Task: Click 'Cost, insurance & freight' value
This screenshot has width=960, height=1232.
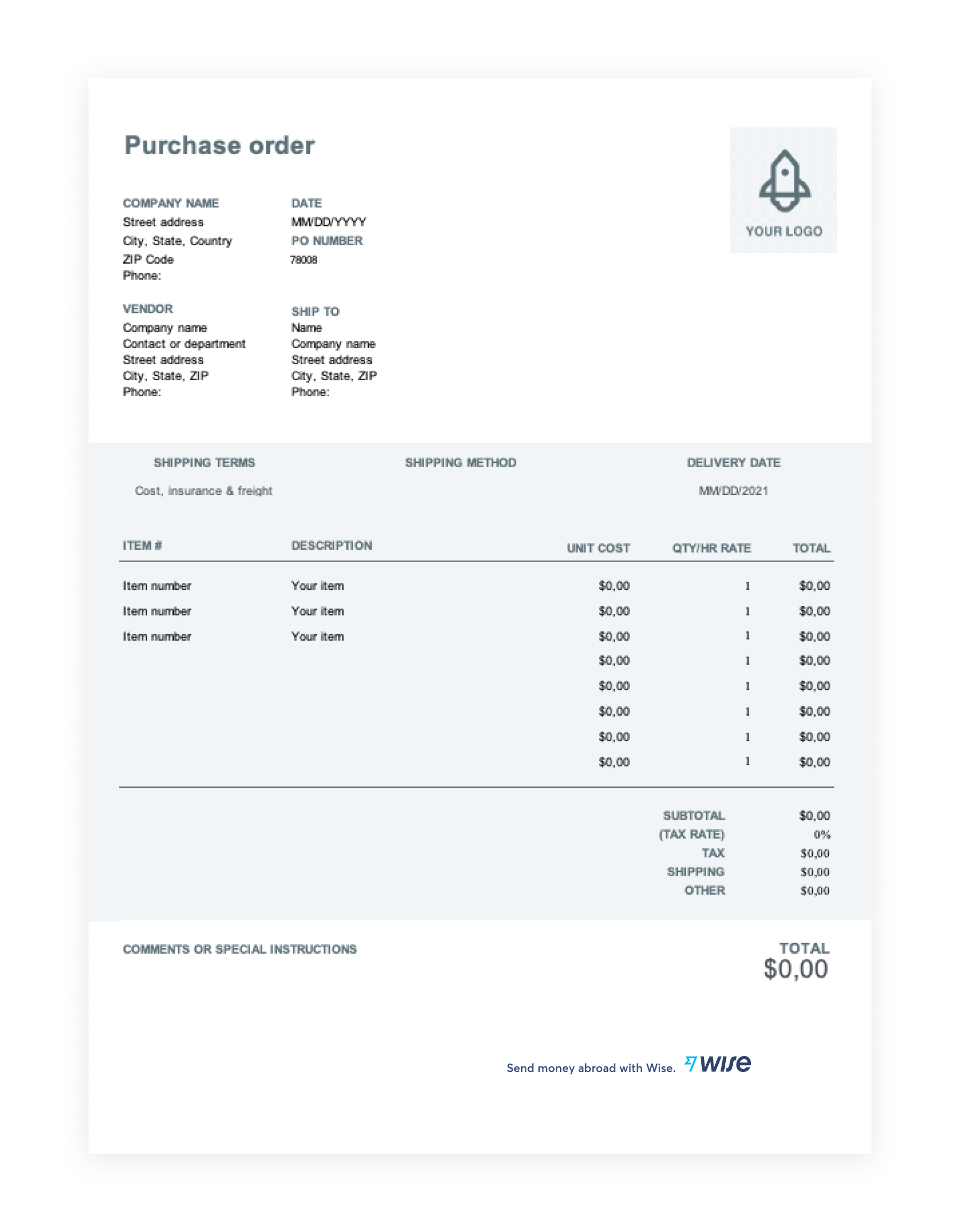Action: (204, 491)
